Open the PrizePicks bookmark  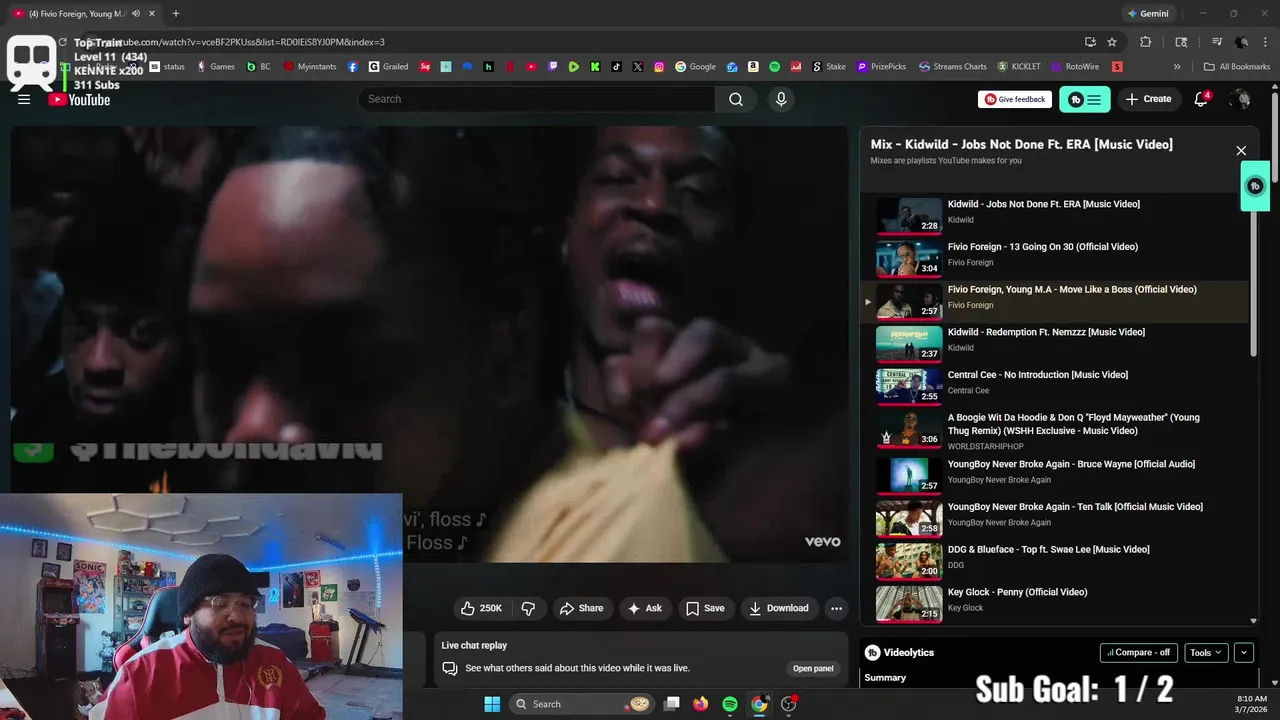pos(880,67)
